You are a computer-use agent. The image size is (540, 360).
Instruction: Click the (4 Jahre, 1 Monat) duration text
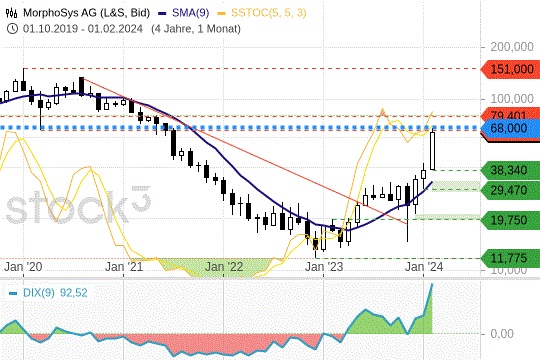tap(196, 29)
